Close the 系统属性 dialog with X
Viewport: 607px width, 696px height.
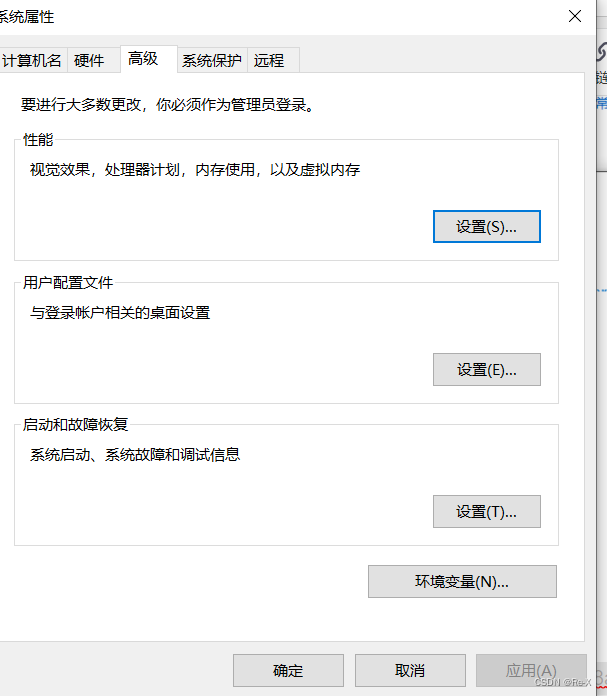575,16
